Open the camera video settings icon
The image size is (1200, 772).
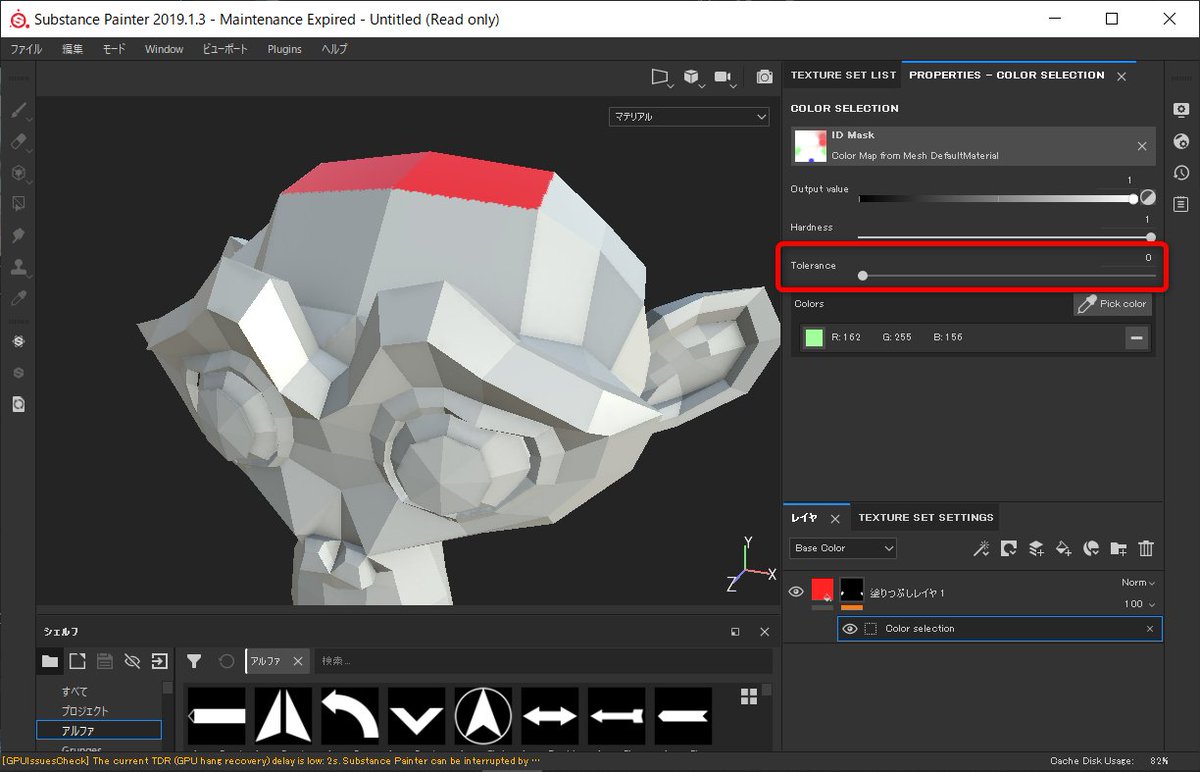(723, 77)
